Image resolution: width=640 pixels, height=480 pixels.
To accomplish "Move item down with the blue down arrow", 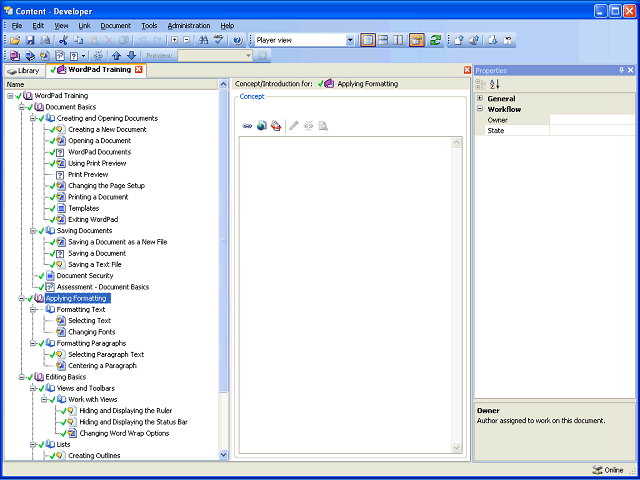I will click(x=131, y=56).
